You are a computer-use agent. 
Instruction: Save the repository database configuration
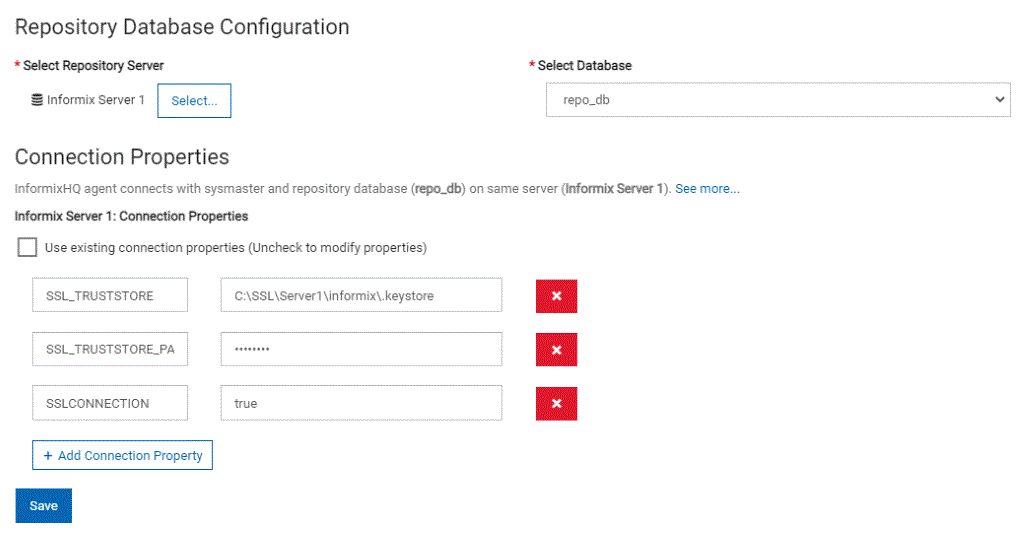click(44, 505)
